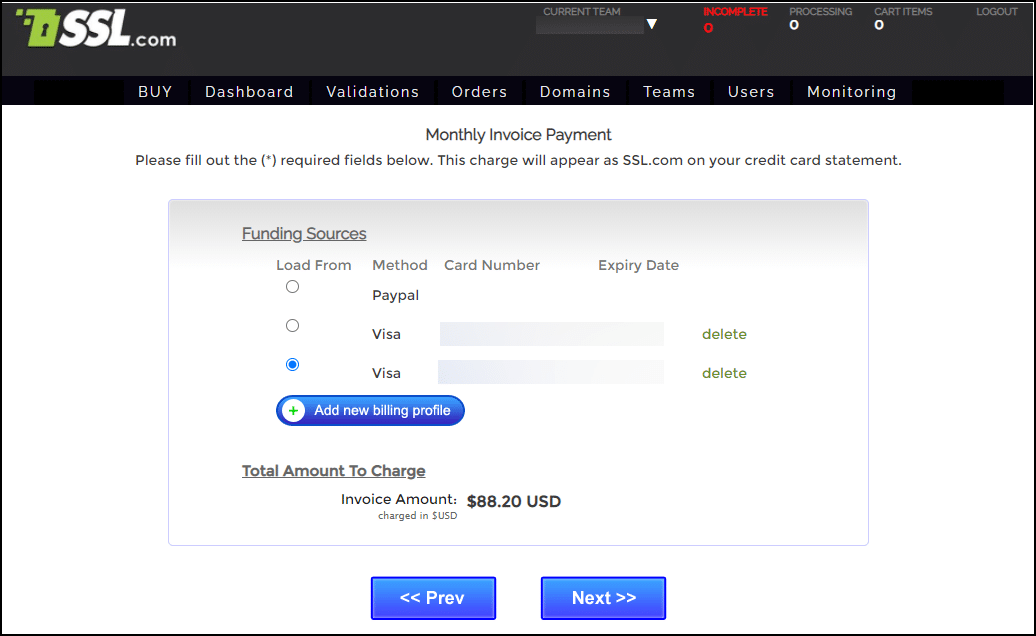Open the BUY menu
This screenshot has width=1036, height=636.
tap(155, 92)
